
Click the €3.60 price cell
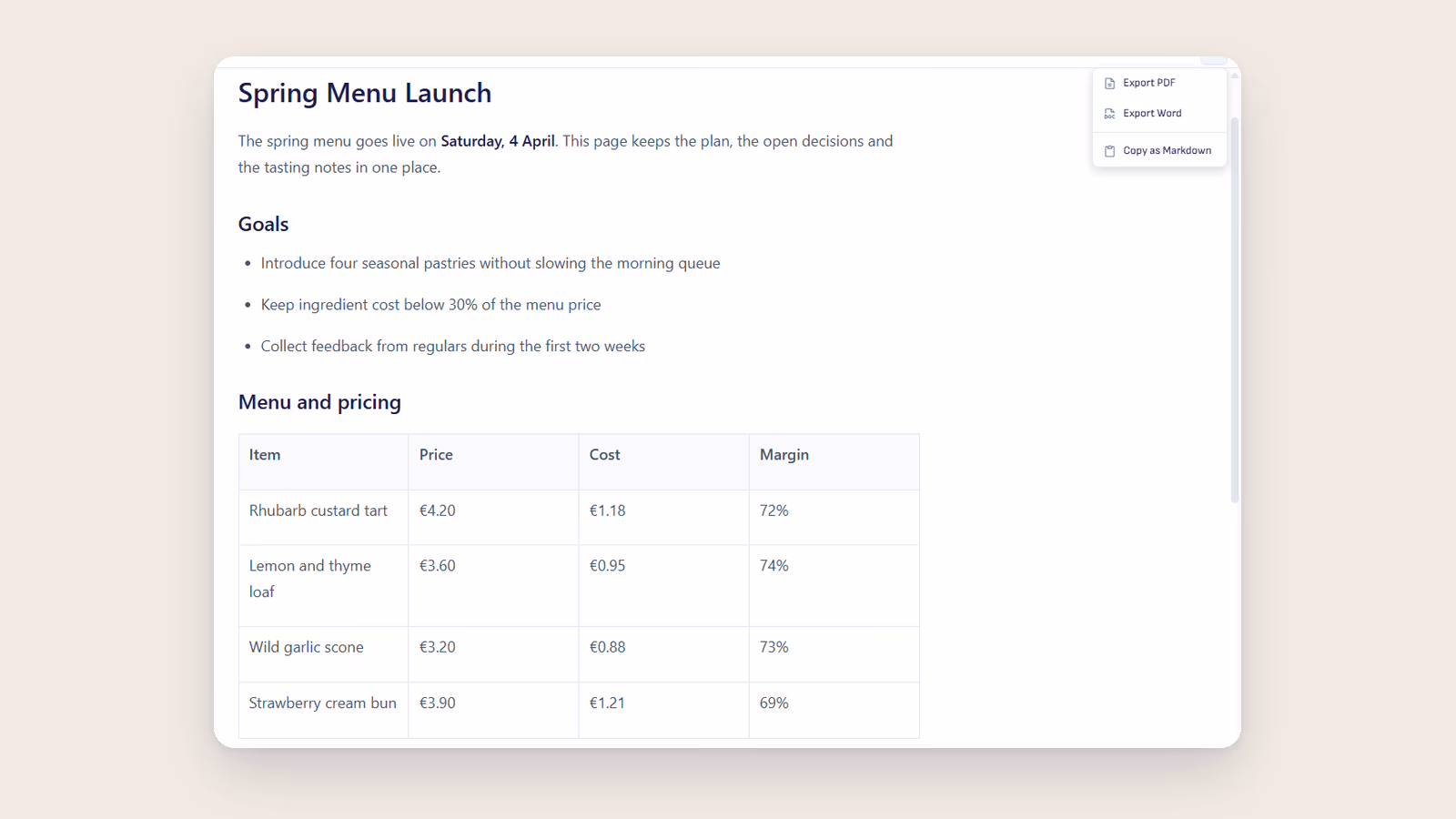(493, 586)
